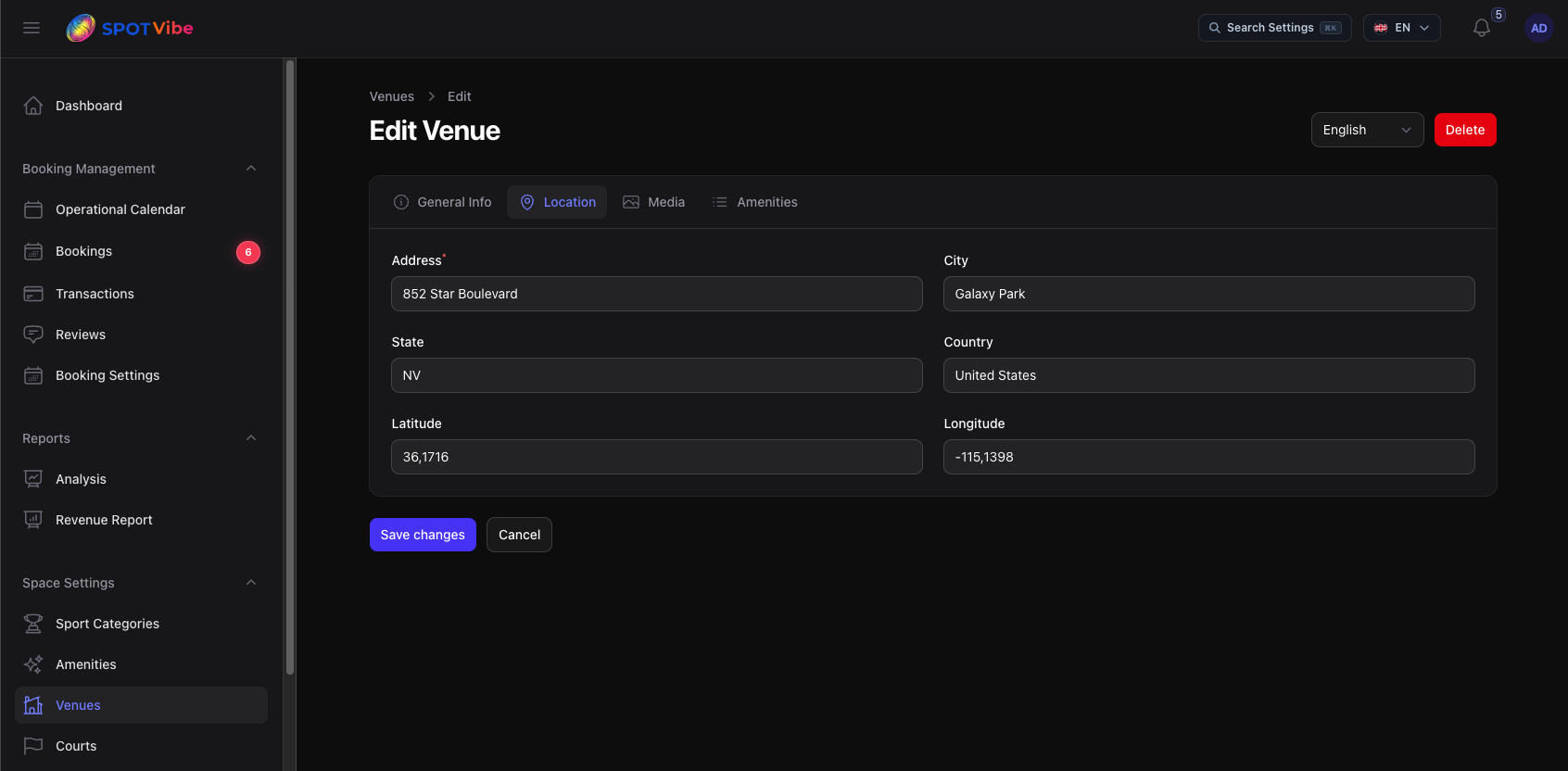The image size is (1568, 771).
Task: Click the General Info circle icon
Action: [x=401, y=202]
